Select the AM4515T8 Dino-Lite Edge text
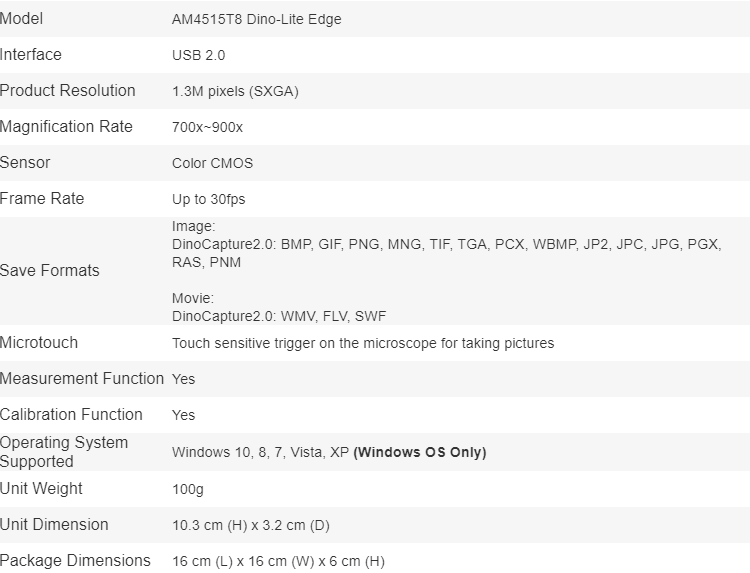The width and height of the screenshot is (750, 573). tap(256, 20)
